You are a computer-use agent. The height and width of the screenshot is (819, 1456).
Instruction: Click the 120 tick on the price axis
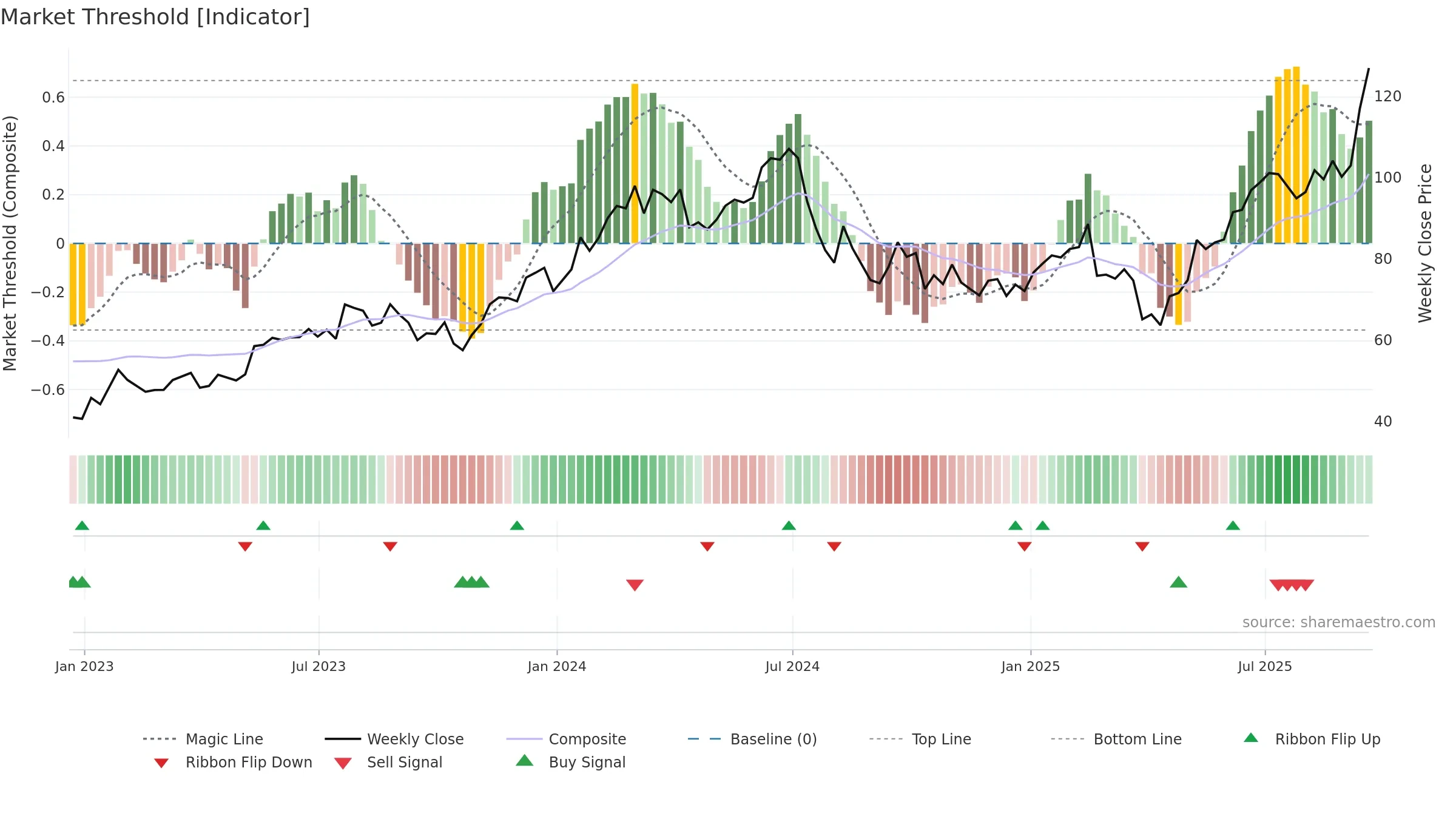point(1388,96)
